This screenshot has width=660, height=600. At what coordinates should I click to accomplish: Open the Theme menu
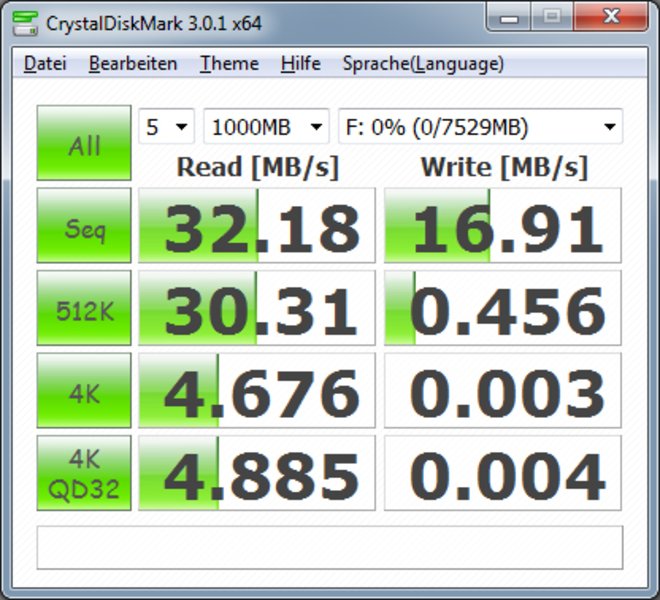tap(229, 64)
